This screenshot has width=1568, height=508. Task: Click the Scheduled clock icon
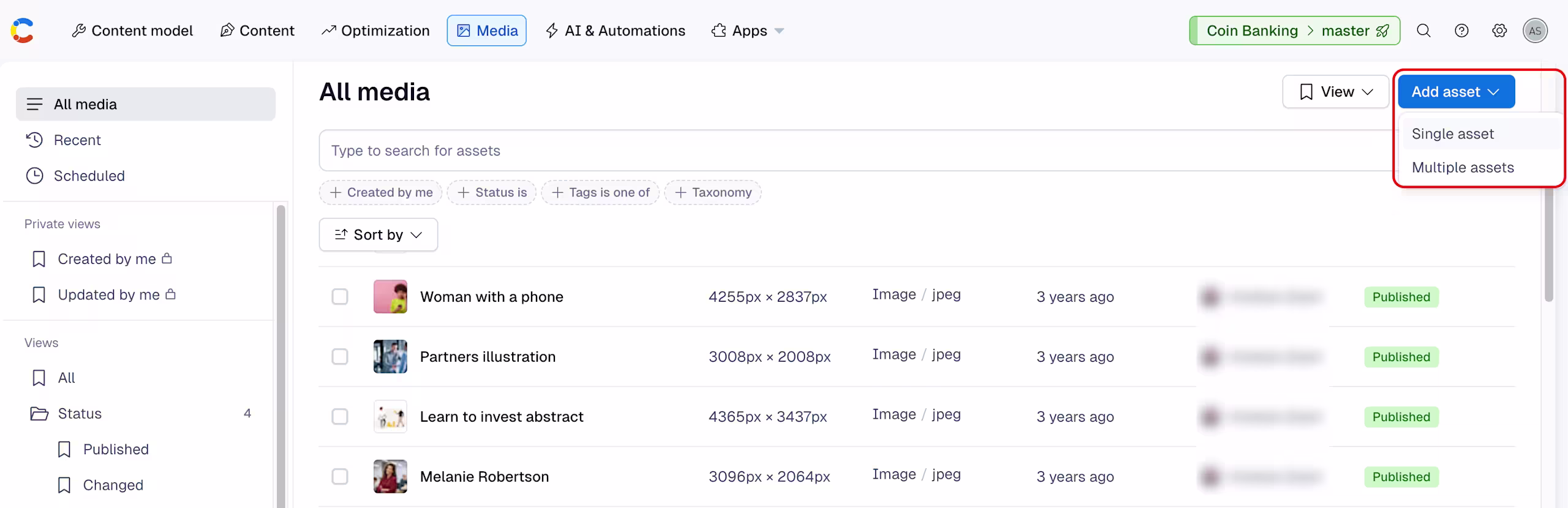(x=34, y=176)
